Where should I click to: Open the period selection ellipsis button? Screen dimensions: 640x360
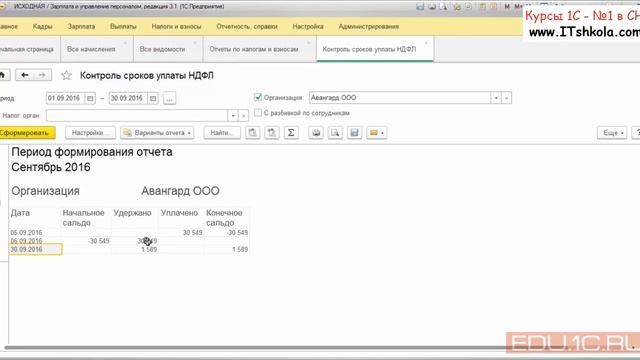(x=170, y=98)
